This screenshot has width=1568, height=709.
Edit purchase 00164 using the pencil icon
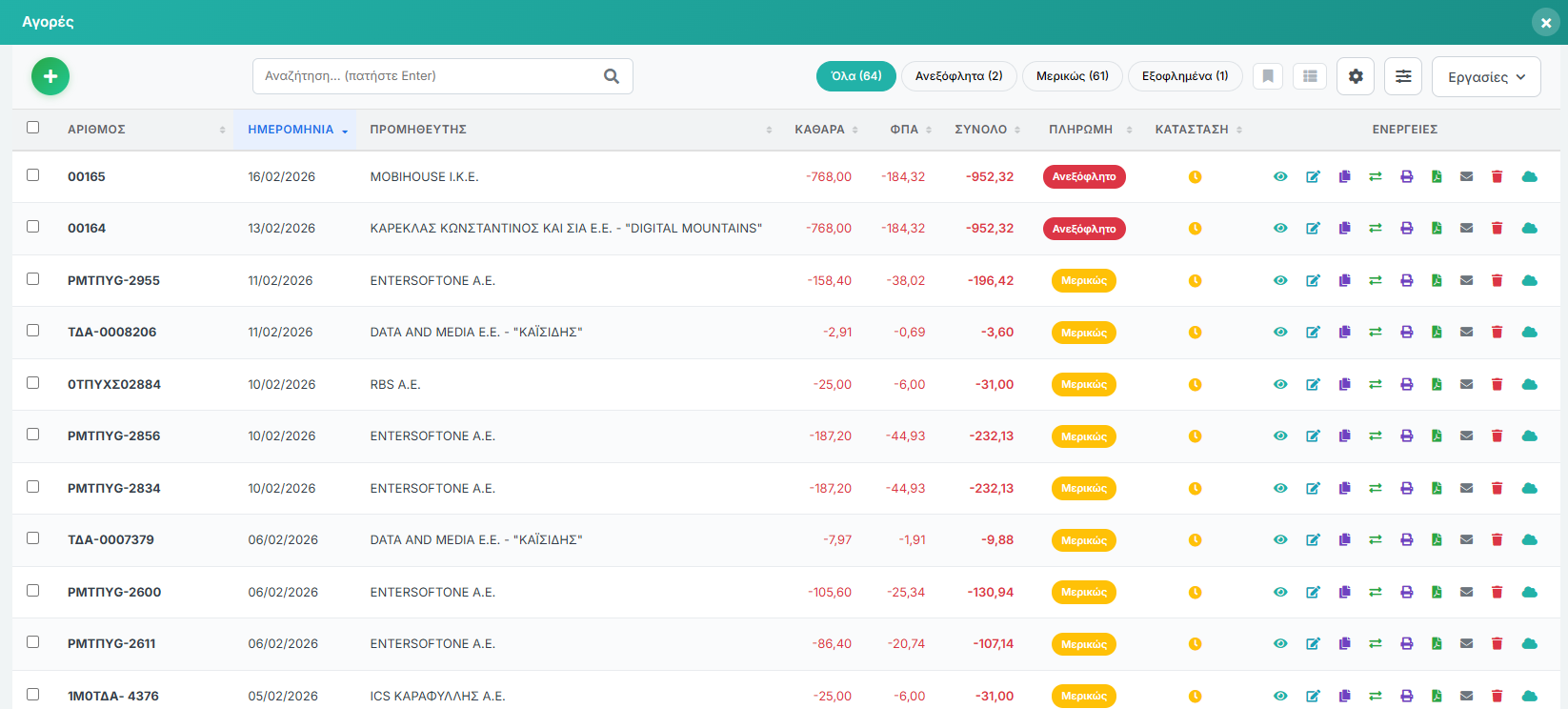point(1313,229)
